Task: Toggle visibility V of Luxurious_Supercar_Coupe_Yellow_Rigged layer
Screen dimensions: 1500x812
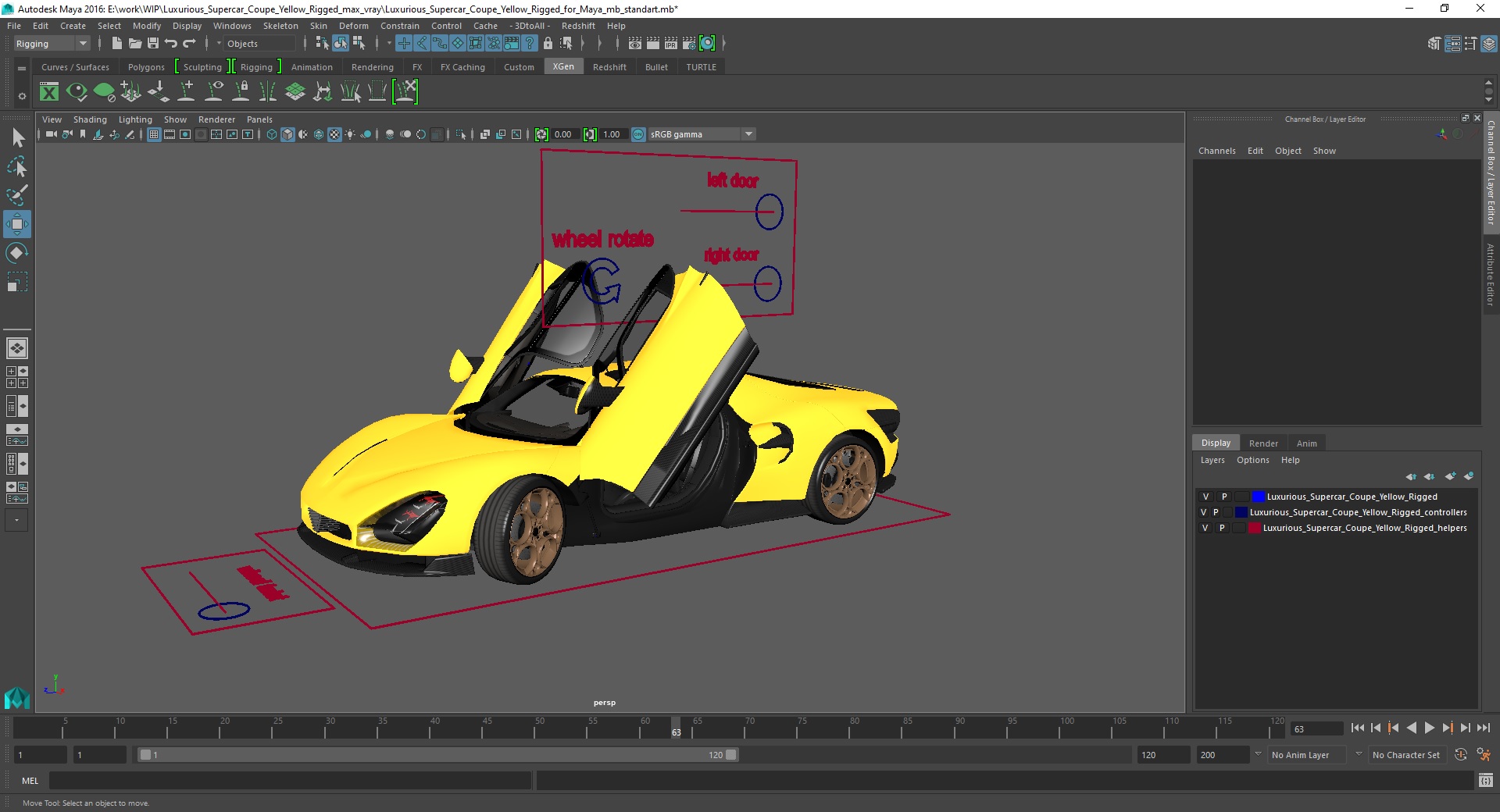Action: [x=1205, y=497]
